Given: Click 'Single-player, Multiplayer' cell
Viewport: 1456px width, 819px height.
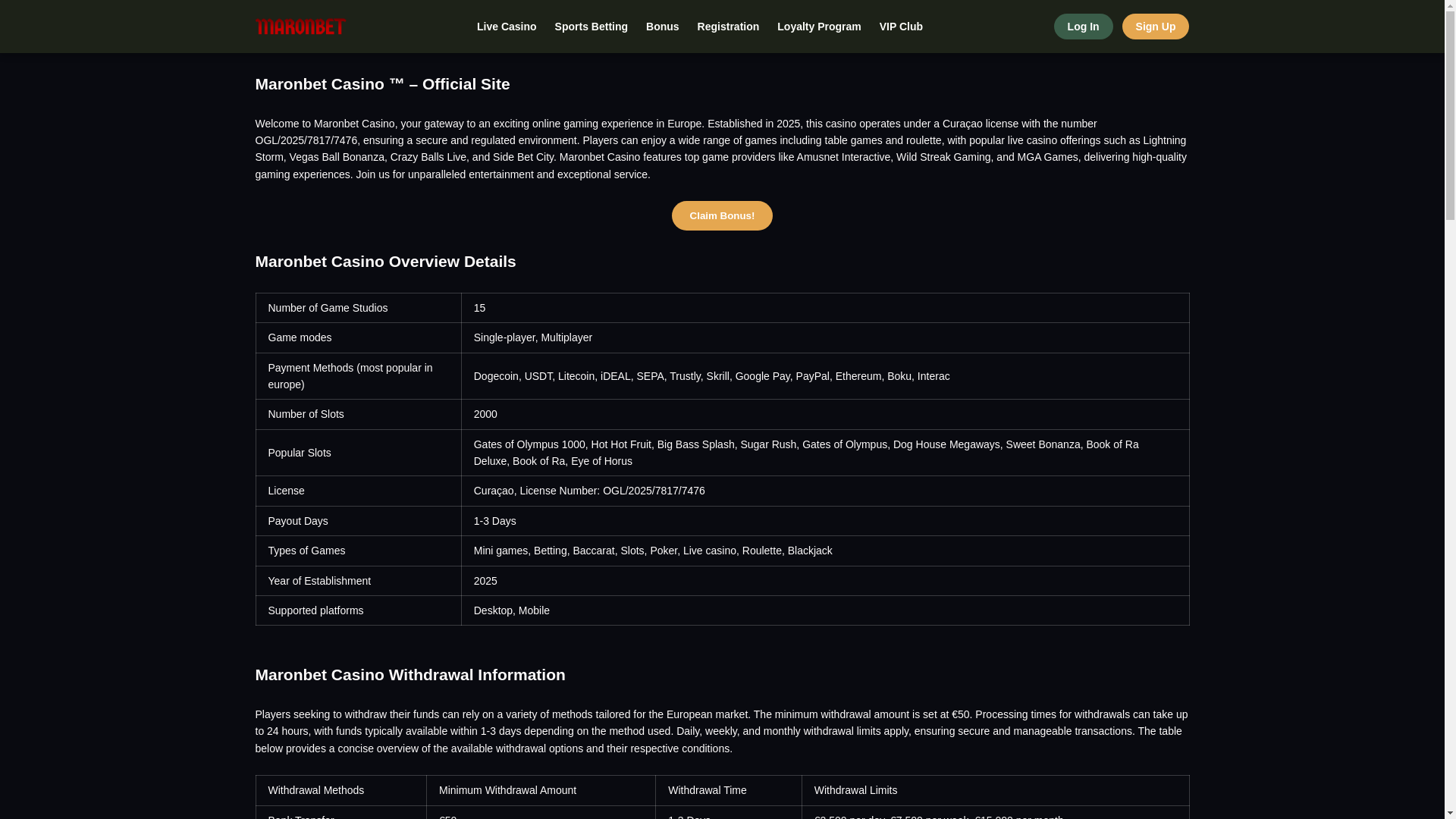Looking at the screenshot, I should (825, 337).
